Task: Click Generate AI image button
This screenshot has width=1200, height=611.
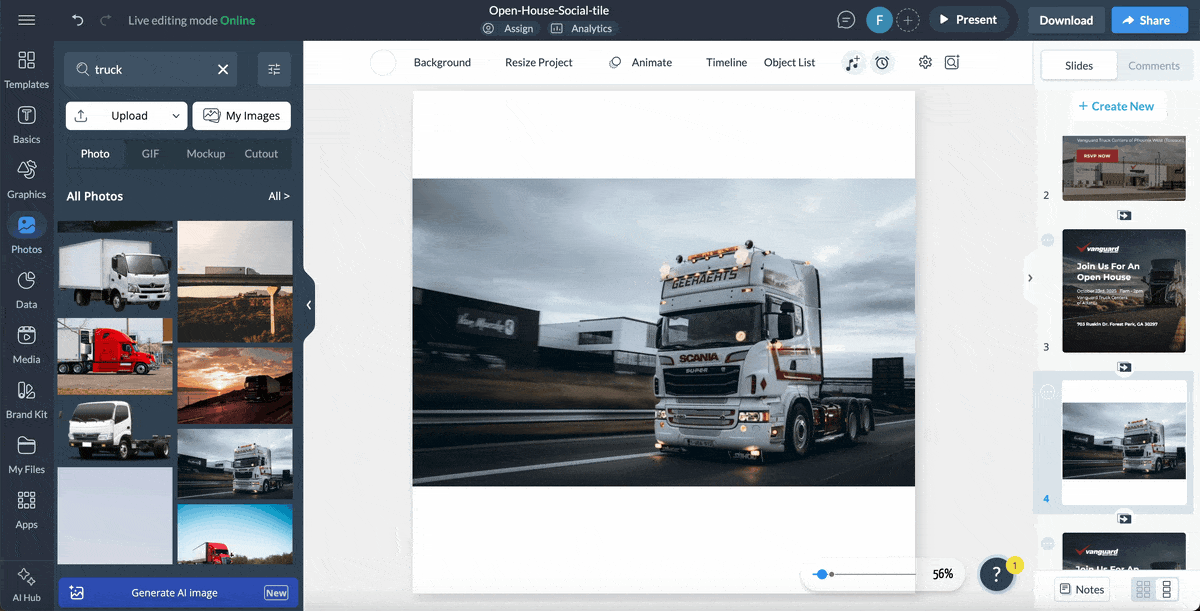Action: (178, 593)
